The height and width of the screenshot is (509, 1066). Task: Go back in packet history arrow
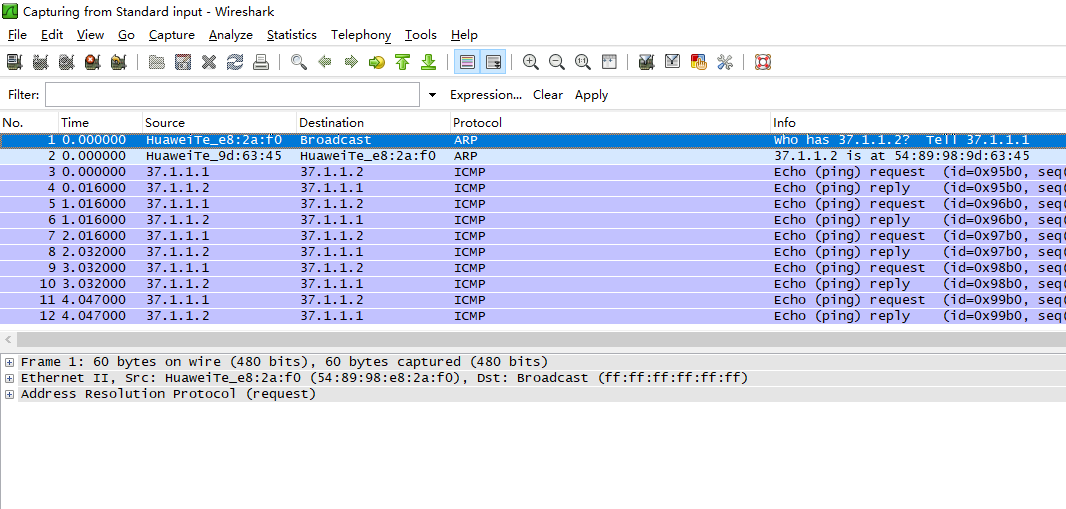[x=324, y=63]
